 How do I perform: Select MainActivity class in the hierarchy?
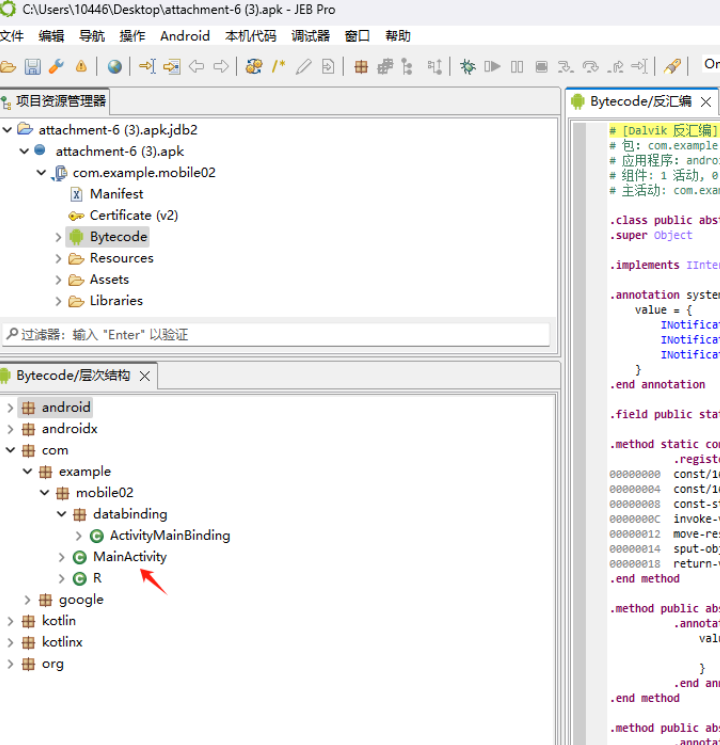(130, 557)
